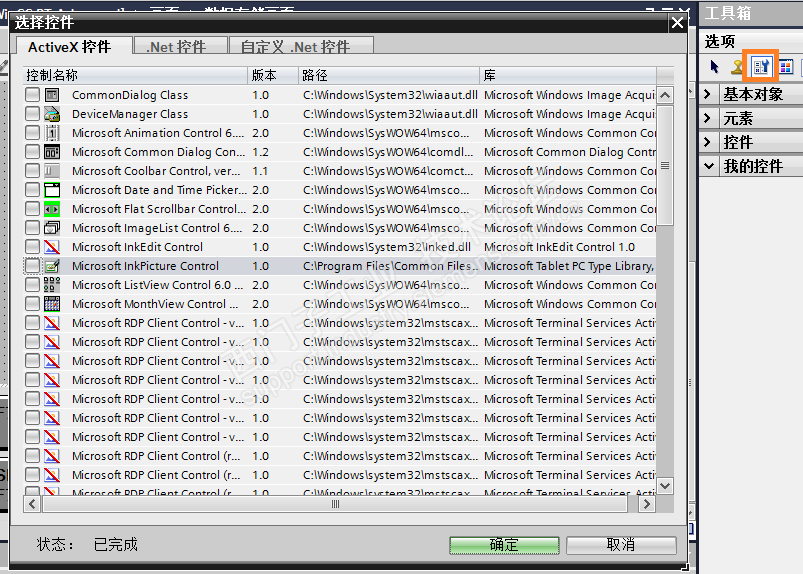The height and width of the screenshot is (574, 803).
Task: Click the InkPicture Control icon
Action: point(52,266)
